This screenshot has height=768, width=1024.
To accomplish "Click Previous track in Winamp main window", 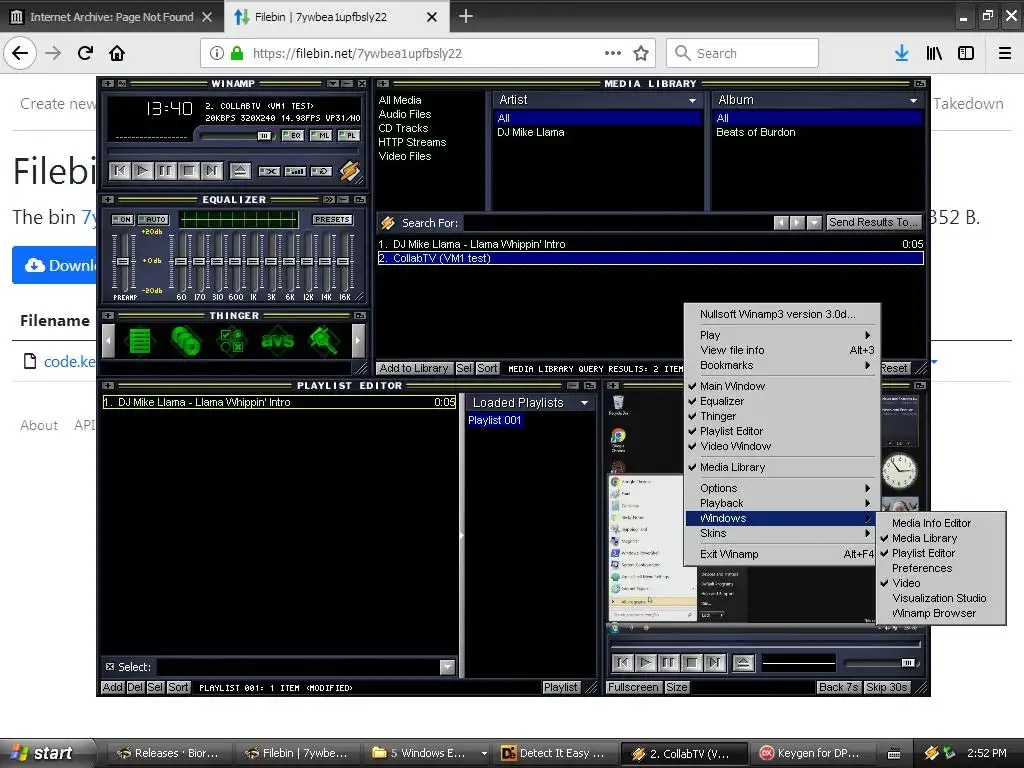I will point(120,171).
